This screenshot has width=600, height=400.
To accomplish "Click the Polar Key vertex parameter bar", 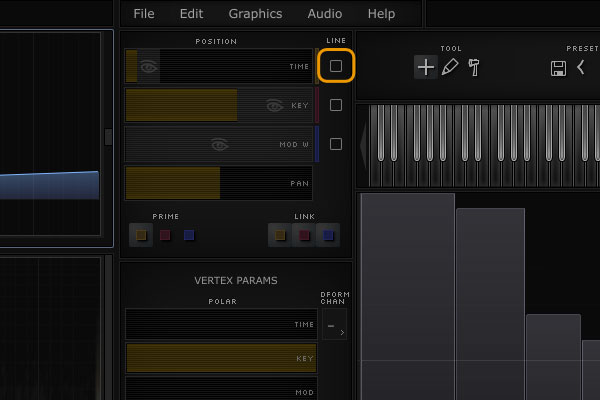I will click(222, 358).
